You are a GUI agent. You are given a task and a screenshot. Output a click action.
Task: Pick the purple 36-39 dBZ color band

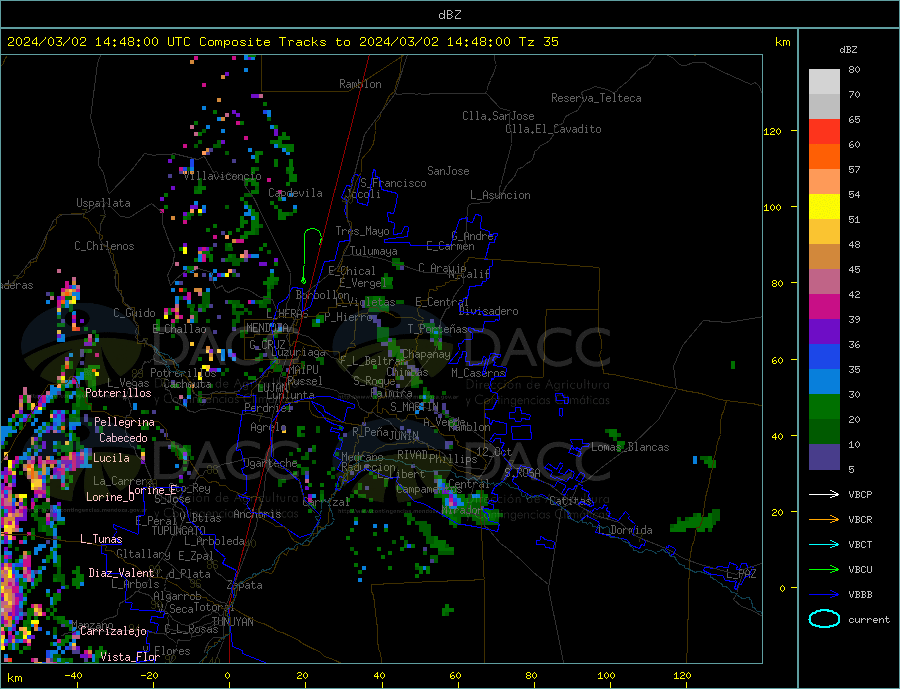coord(824,332)
